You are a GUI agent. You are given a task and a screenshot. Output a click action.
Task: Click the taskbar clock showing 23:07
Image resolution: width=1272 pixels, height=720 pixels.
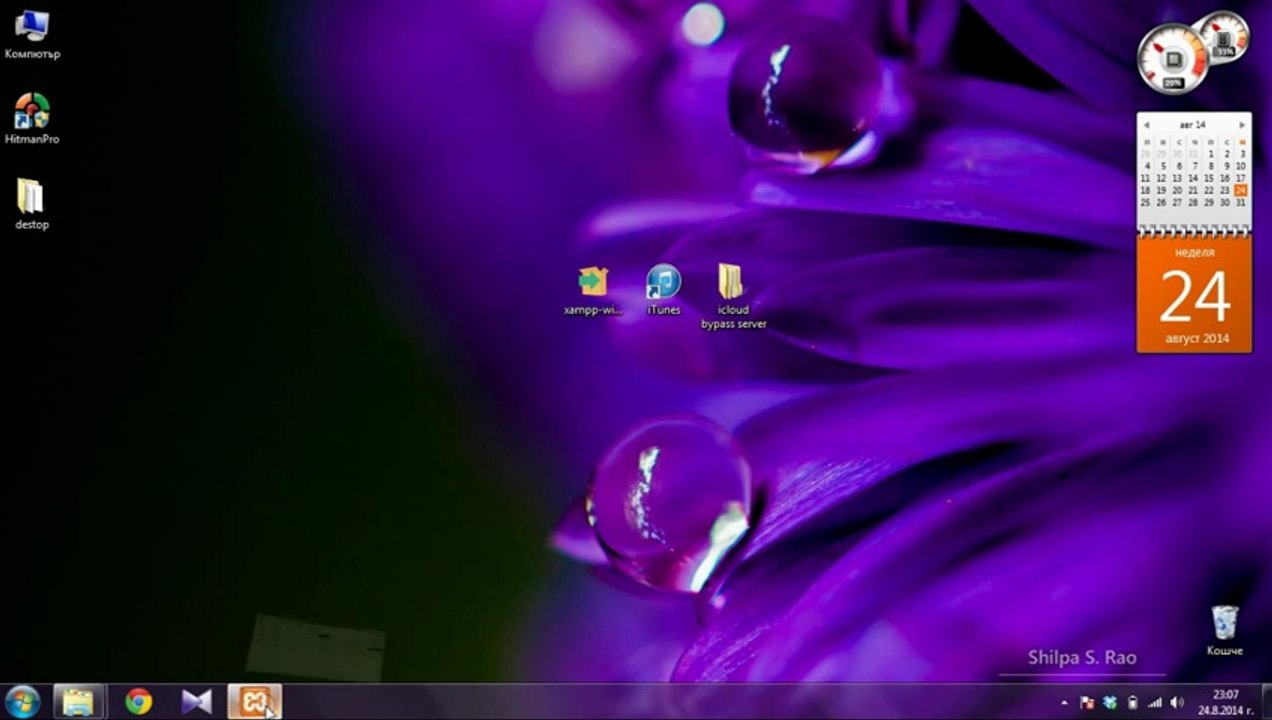[x=1226, y=702]
